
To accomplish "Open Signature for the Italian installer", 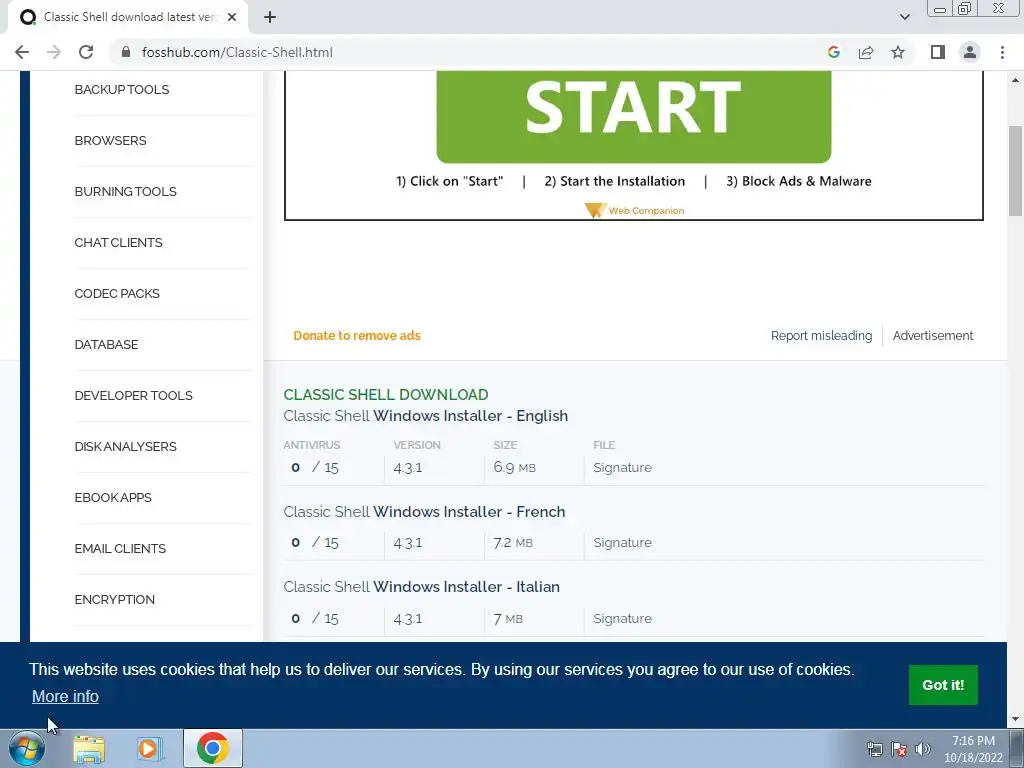I will click(622, 618).
